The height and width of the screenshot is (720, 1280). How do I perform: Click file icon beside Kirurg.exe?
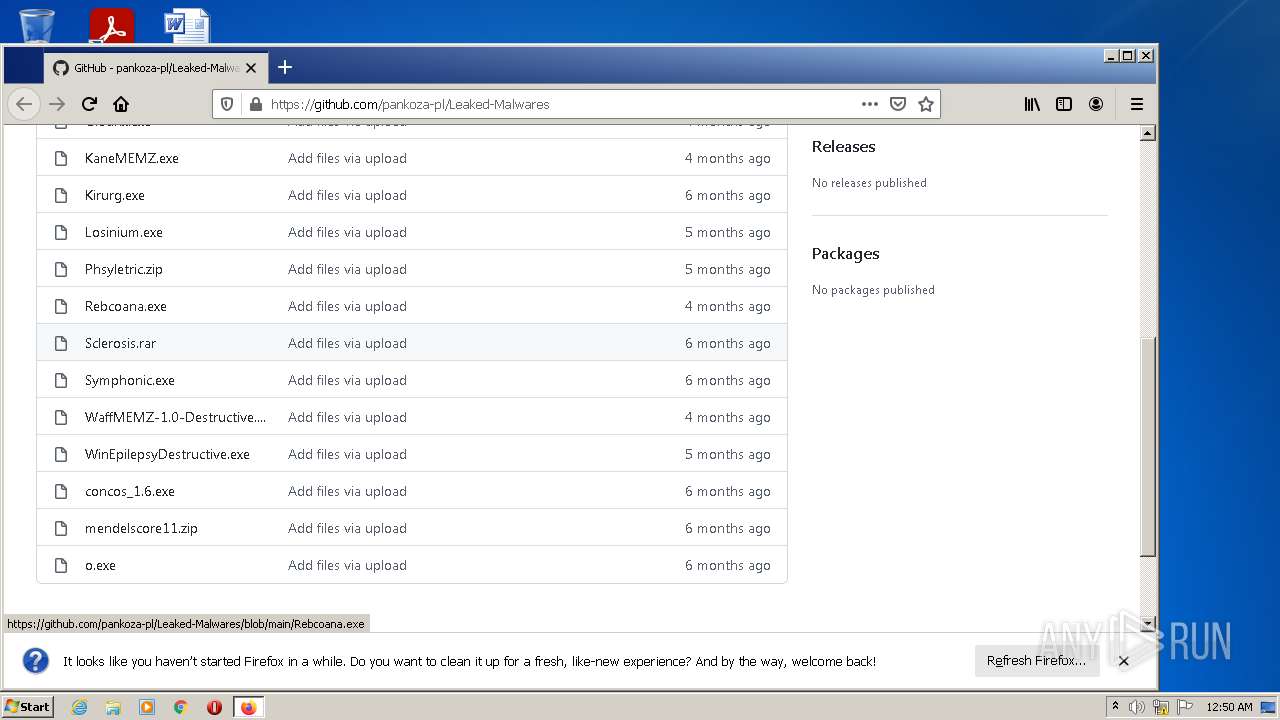(61, 195)
